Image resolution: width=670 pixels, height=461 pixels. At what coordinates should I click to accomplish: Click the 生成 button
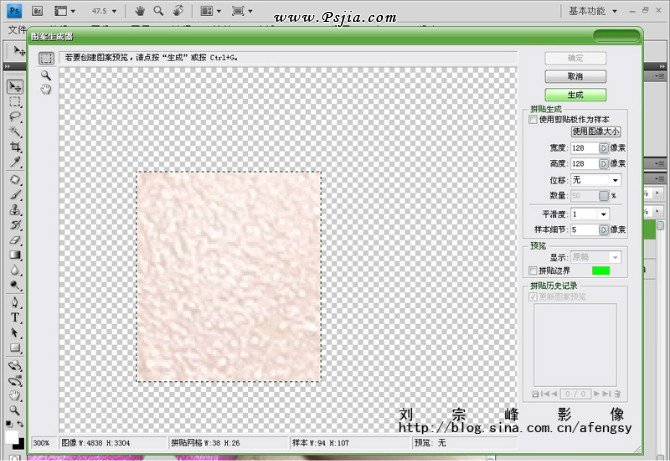tap(576, 95)
